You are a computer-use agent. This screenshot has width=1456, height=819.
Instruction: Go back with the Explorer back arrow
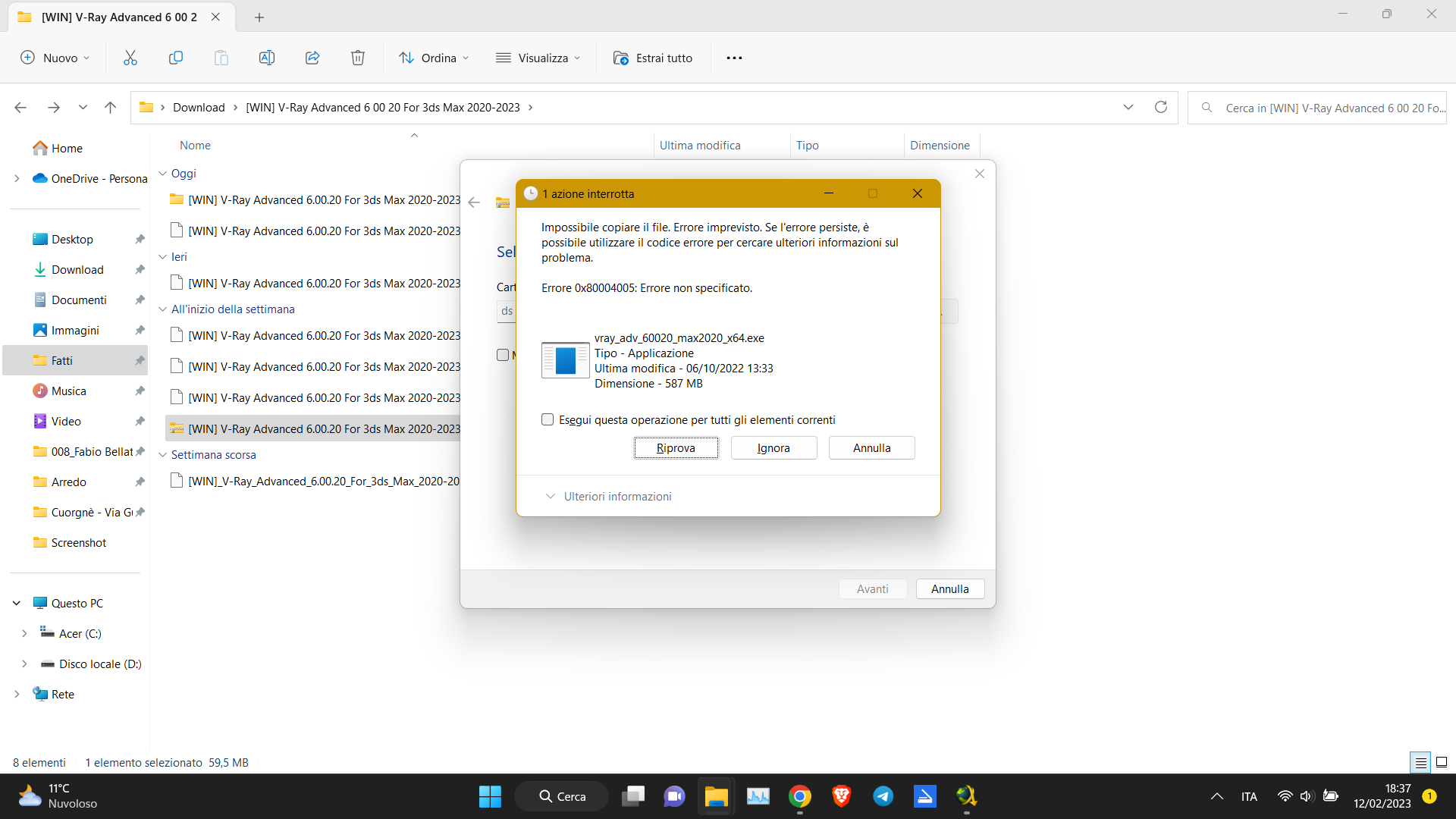click(x=20, y=108)
